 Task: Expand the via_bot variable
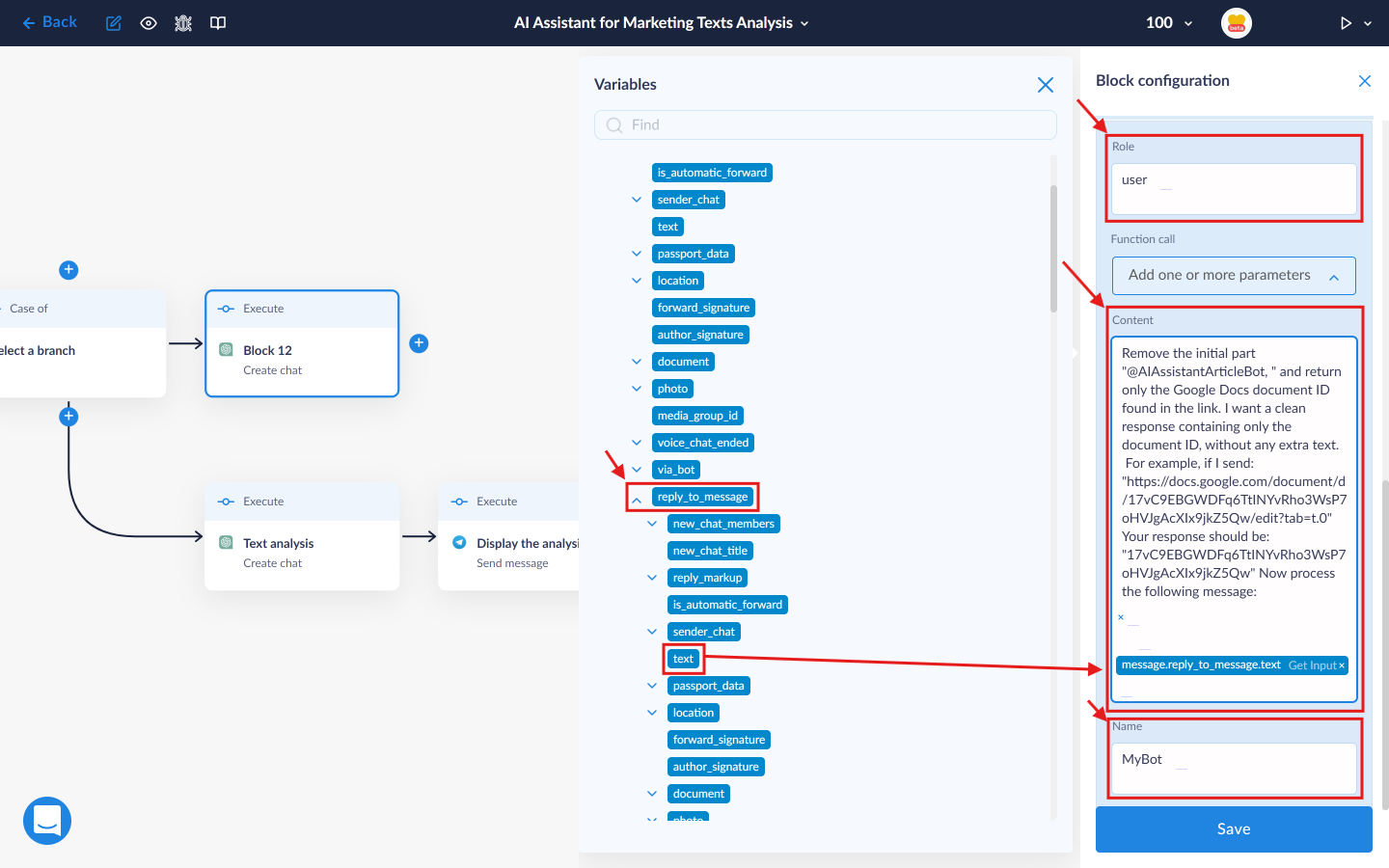[637, 470]
